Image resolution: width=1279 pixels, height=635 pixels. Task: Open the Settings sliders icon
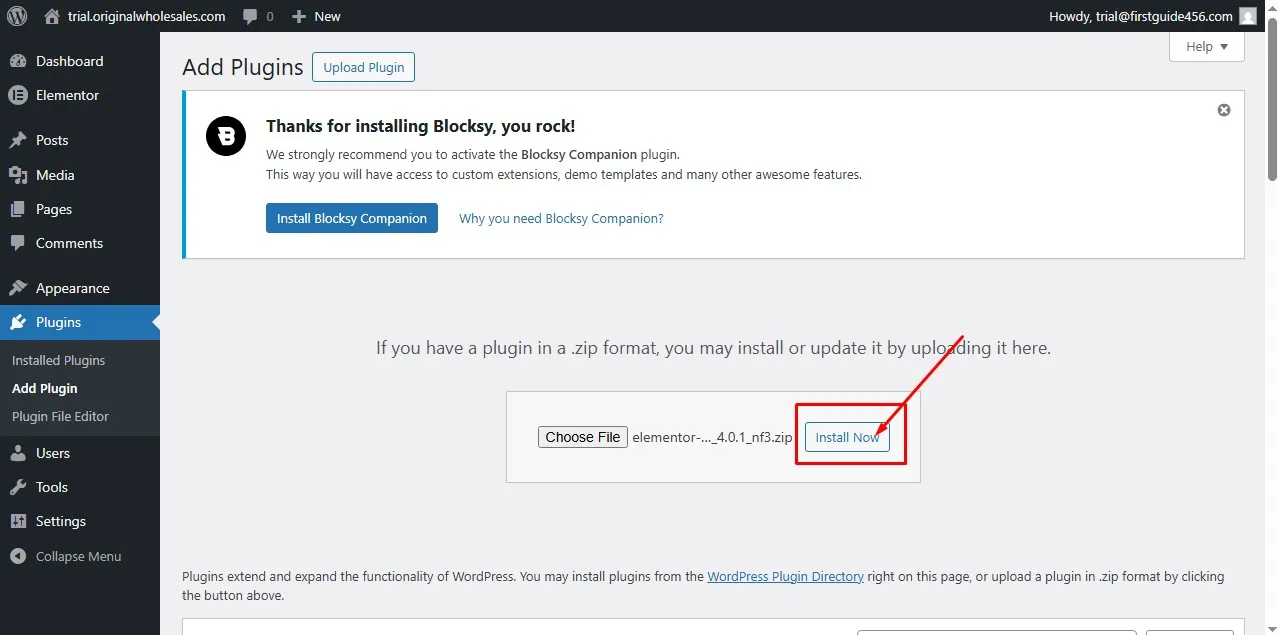pos(20,521)
